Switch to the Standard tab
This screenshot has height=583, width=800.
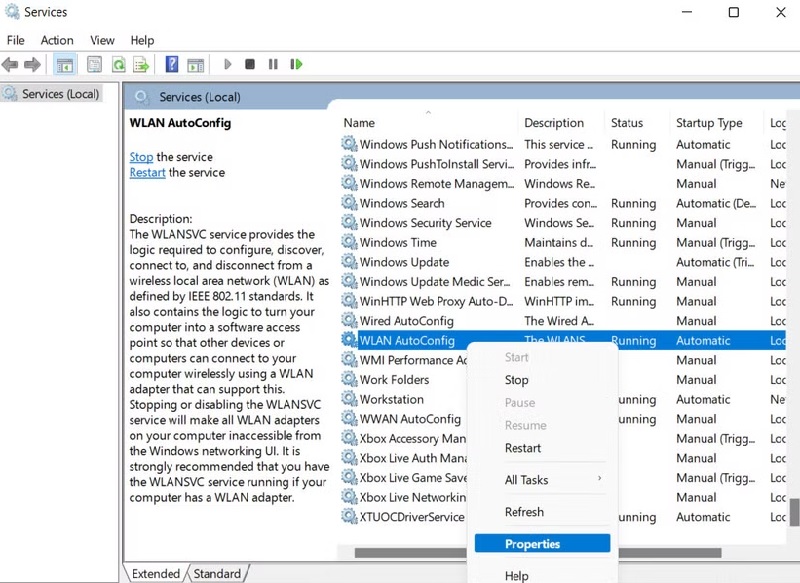[x=217, y=574]
